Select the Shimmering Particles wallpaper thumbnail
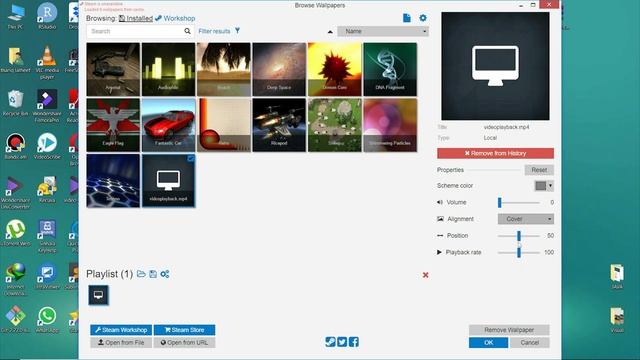Image resolution: width=640 pixels, height=360 pixels. [x=390, y=125]
